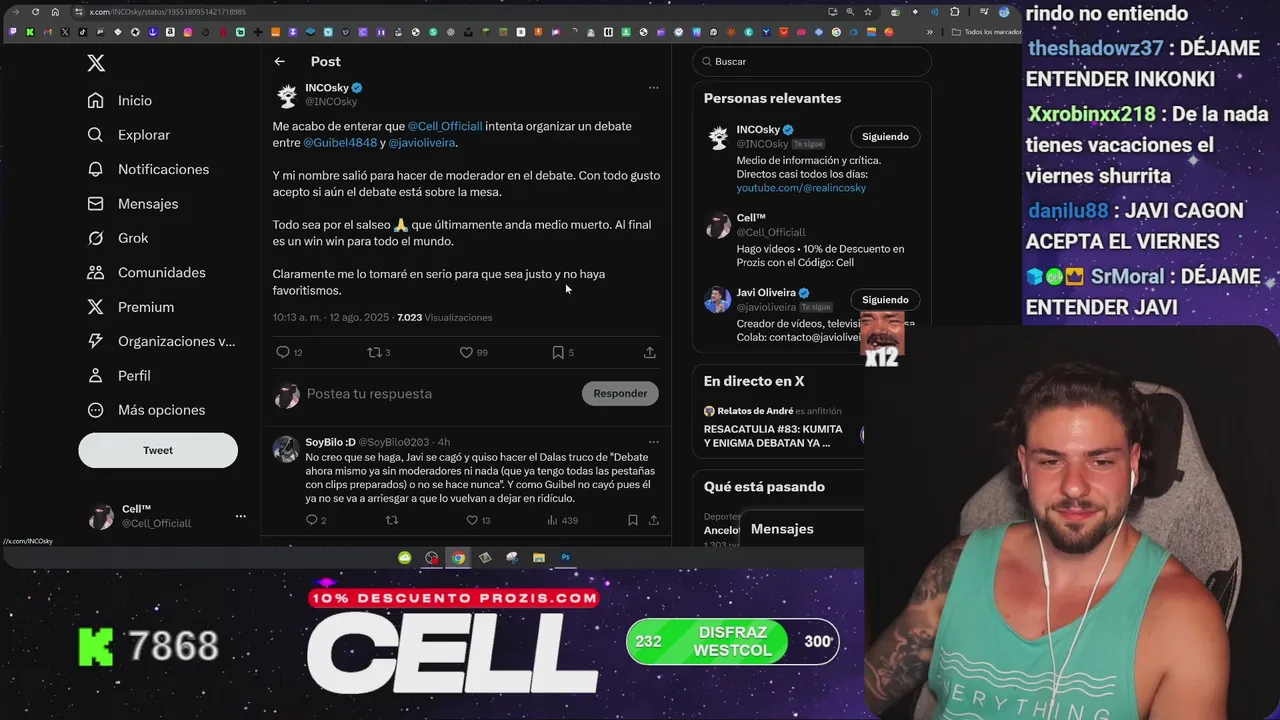Click the repost icon on SoyBilo's comment
The width and height of the screenshot is (1280, 720).
392,520
